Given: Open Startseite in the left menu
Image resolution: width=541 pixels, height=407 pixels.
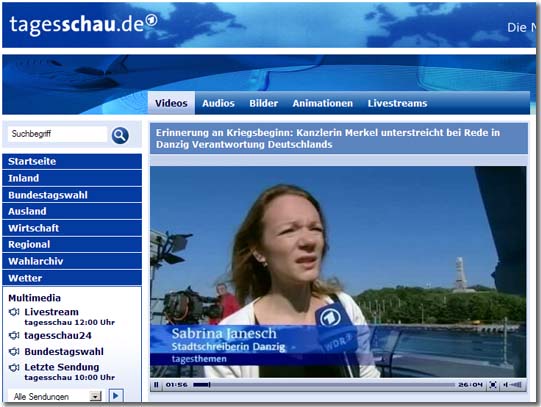Looking at the screenshot, I should [x=72, y=161].
